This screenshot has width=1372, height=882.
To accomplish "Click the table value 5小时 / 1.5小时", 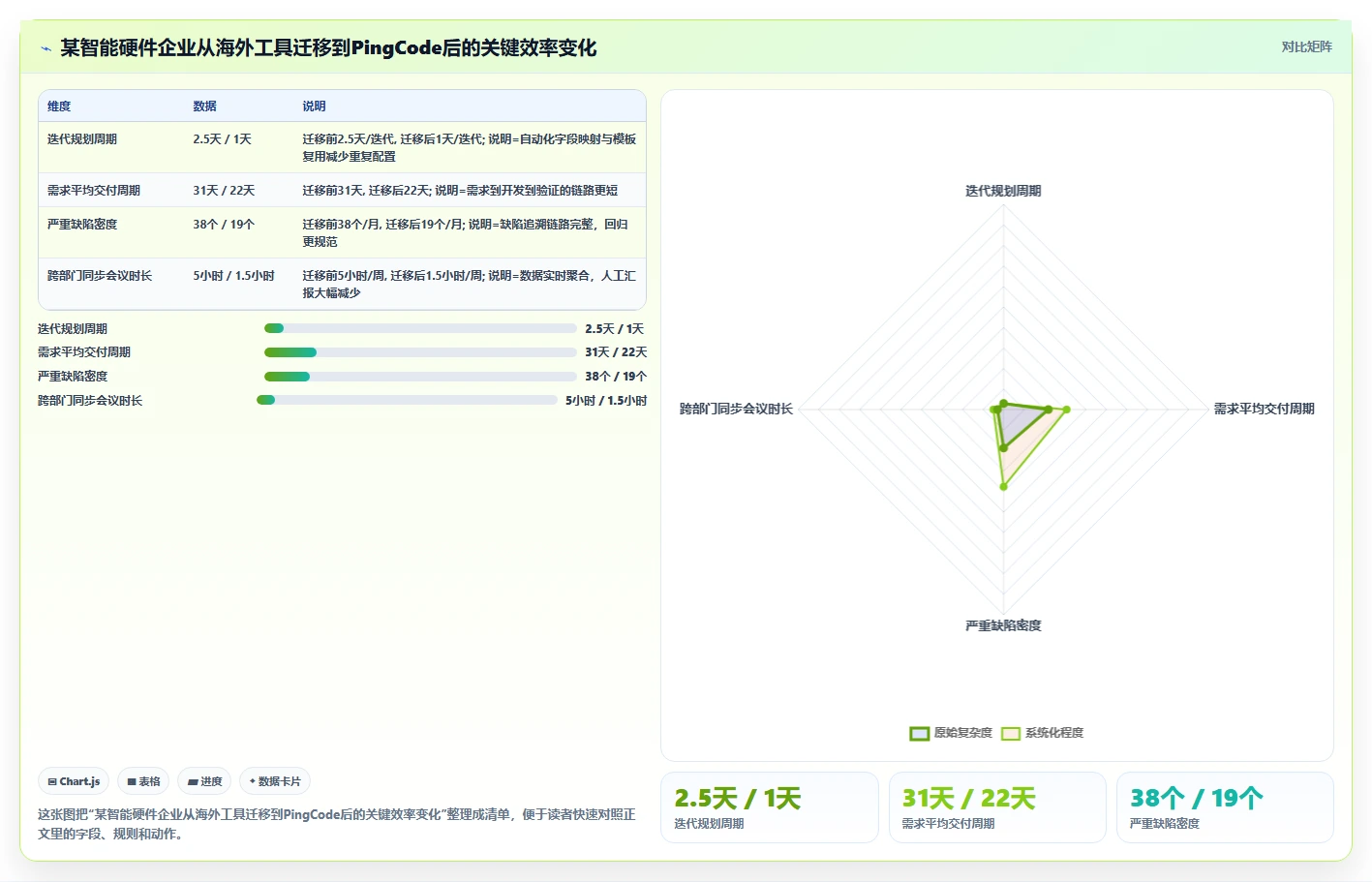I will click(233, 276).
